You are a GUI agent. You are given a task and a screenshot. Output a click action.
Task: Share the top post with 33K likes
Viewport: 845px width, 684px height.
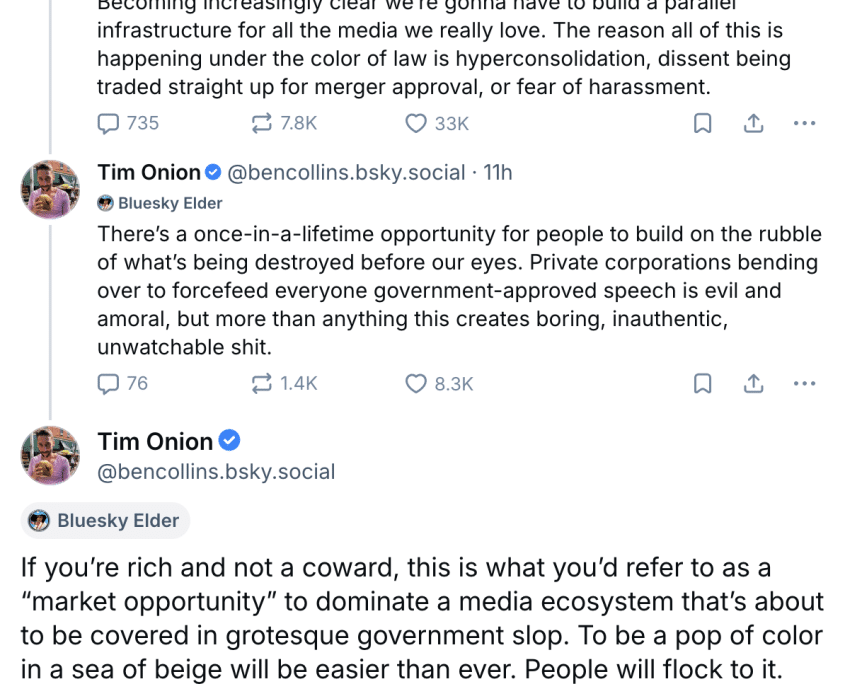(x=754, y=123)
